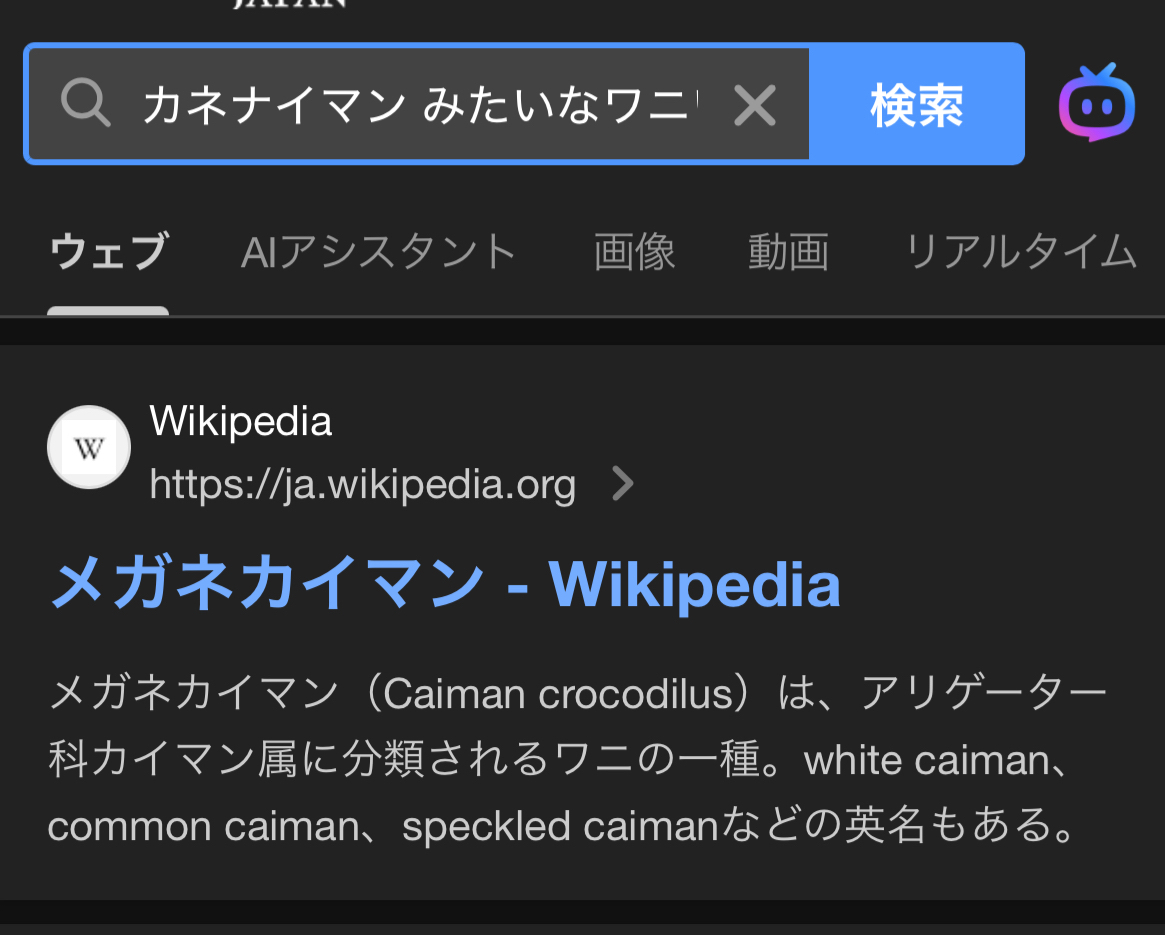Click the Yahoo JAPAN logo at top

[290, 5]
